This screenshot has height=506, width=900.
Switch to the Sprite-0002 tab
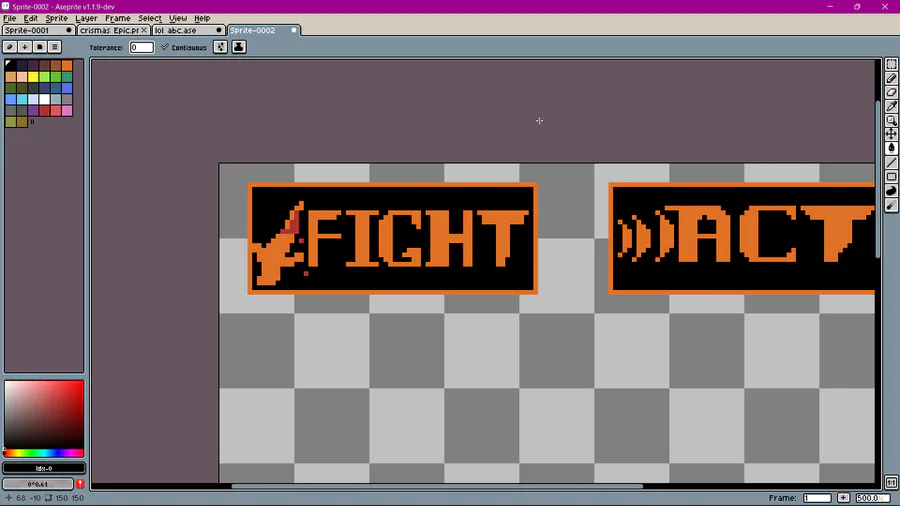click(x=263, y=30)
